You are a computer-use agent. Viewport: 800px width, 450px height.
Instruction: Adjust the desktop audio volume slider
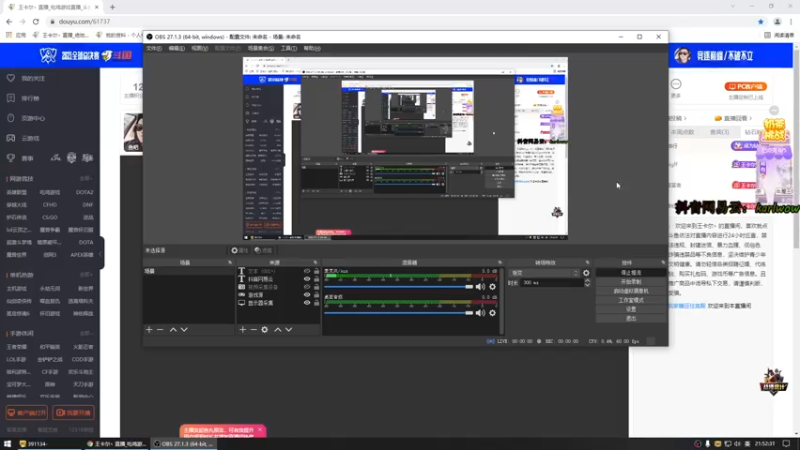coord(398,313)
